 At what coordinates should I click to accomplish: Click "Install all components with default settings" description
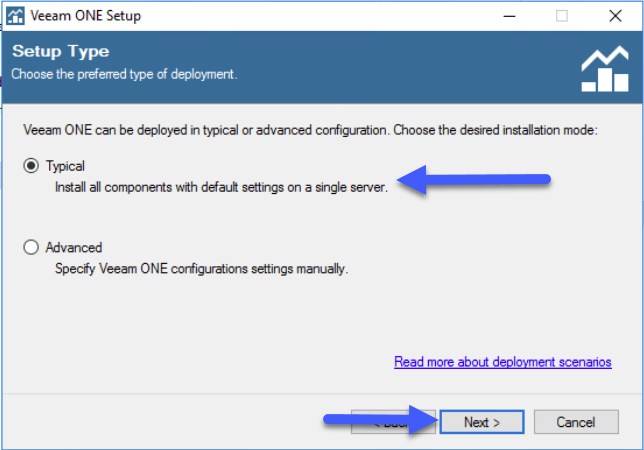point(221,187)
